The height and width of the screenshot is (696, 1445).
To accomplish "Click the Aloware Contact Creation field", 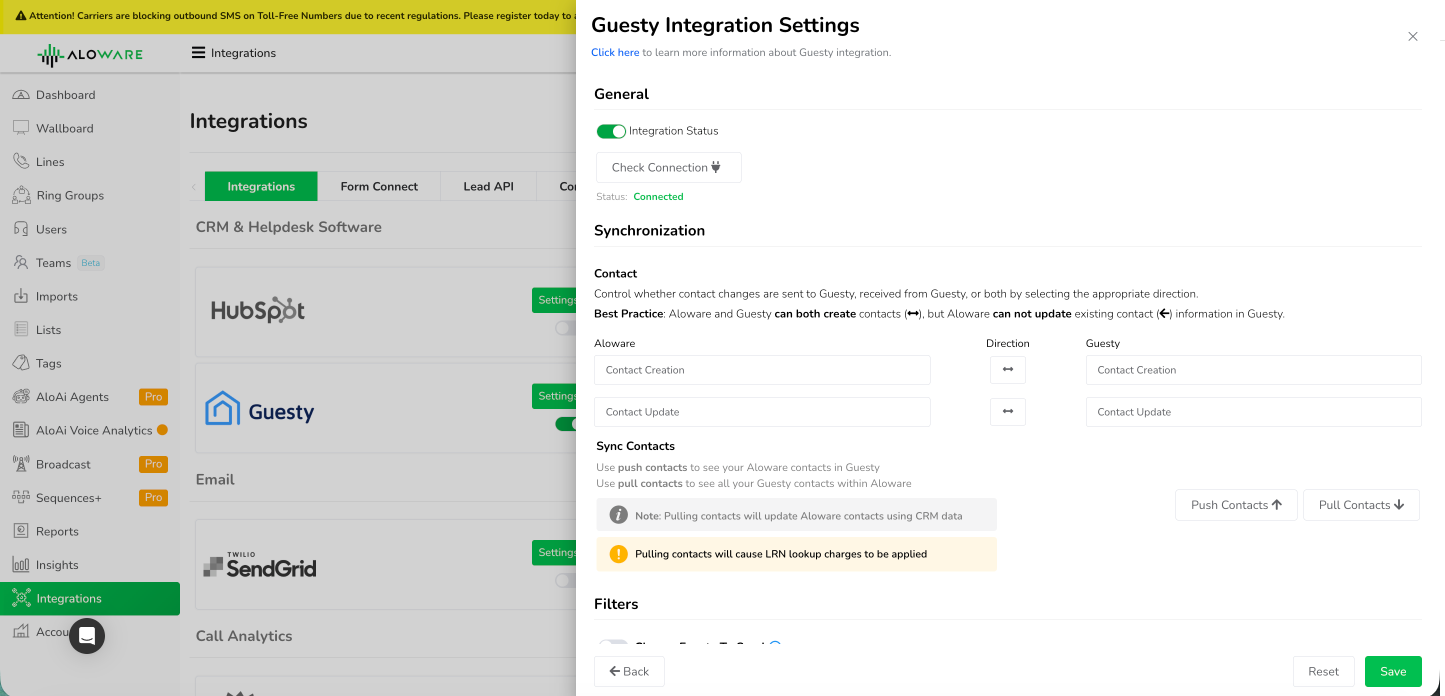I will [762, 370].
